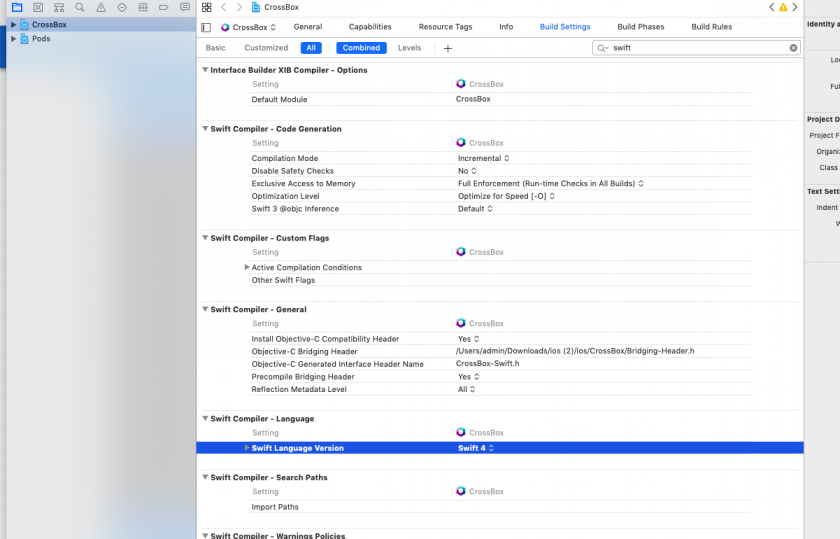Switch to the Resource Tags tab
The width and height of the screenshot is (840, 539).
coord(445,27)
